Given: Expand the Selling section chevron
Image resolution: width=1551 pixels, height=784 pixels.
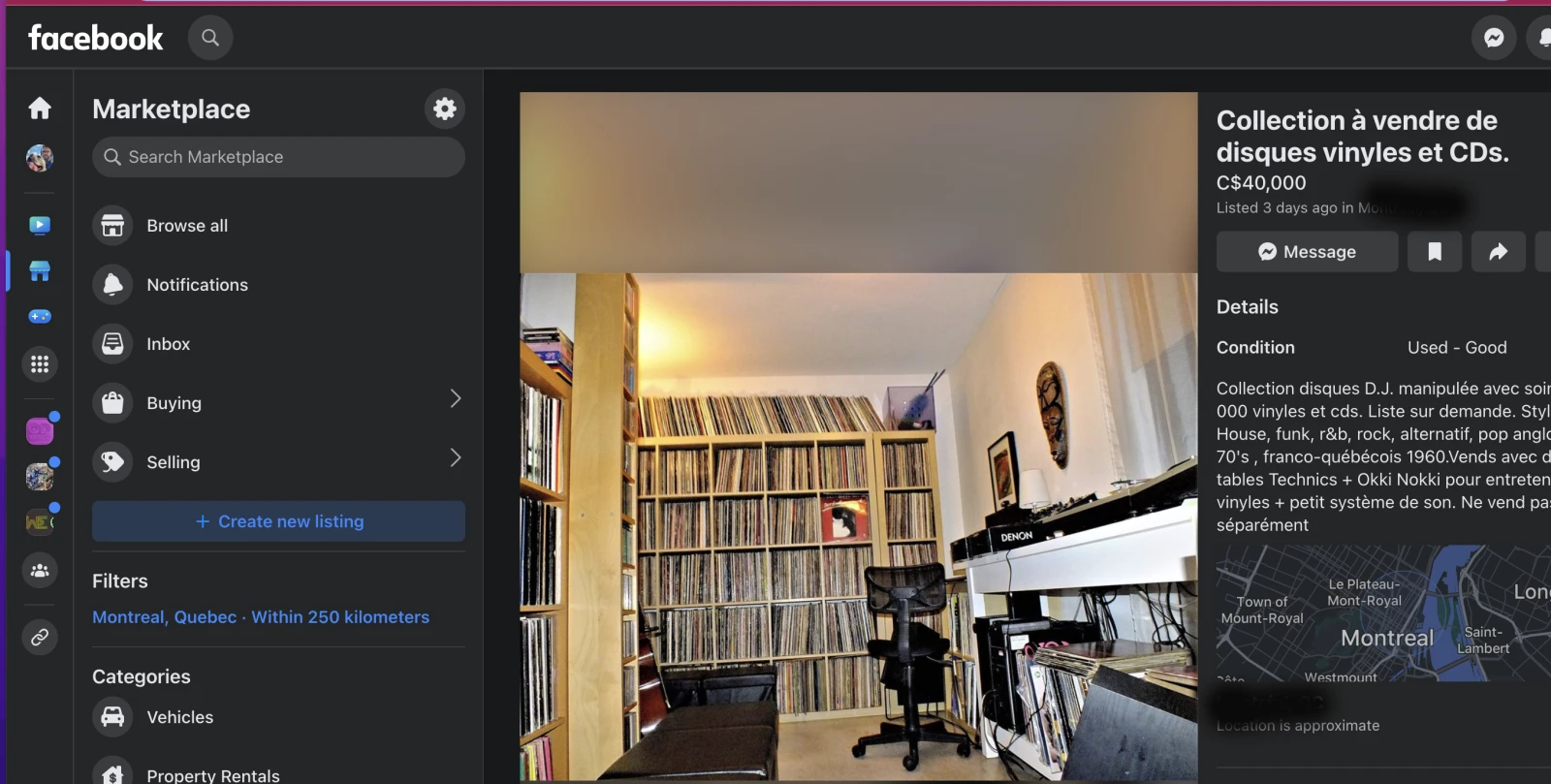Looking at the screenshot, I should (455, 458).
